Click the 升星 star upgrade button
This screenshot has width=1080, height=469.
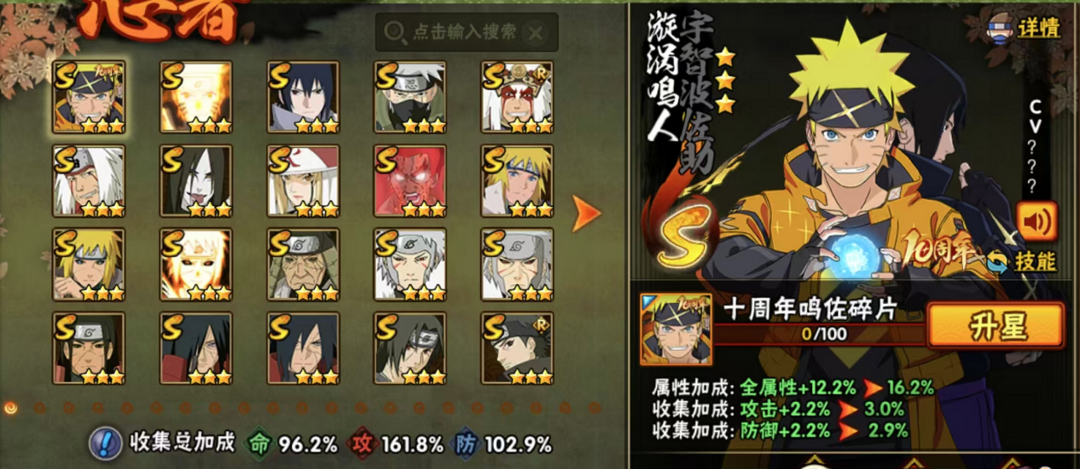pos(995,325)
